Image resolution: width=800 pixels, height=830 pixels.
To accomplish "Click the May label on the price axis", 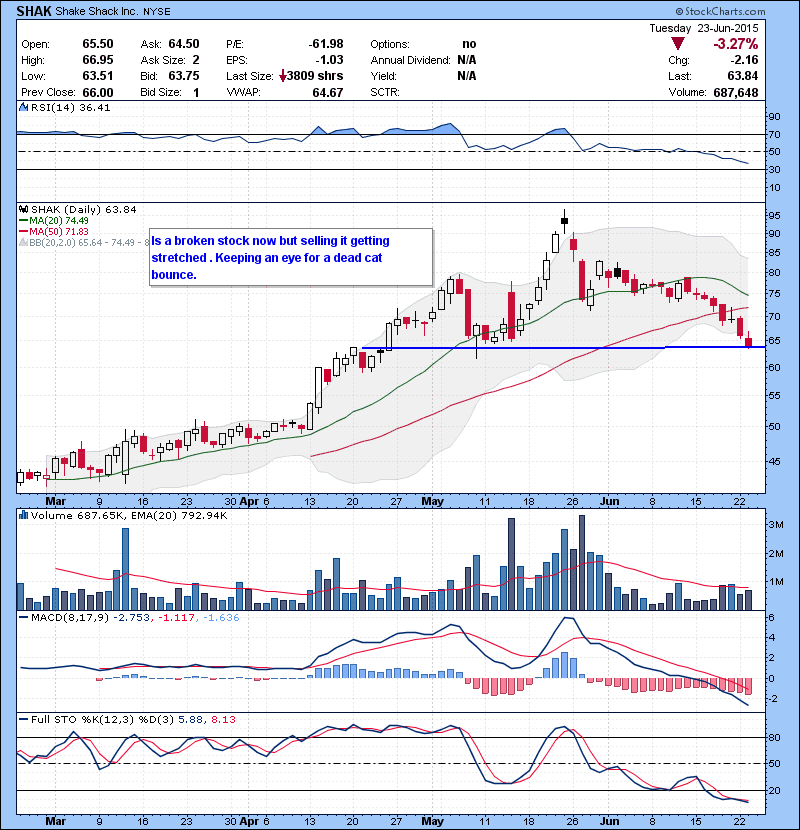I will [433, 501].
